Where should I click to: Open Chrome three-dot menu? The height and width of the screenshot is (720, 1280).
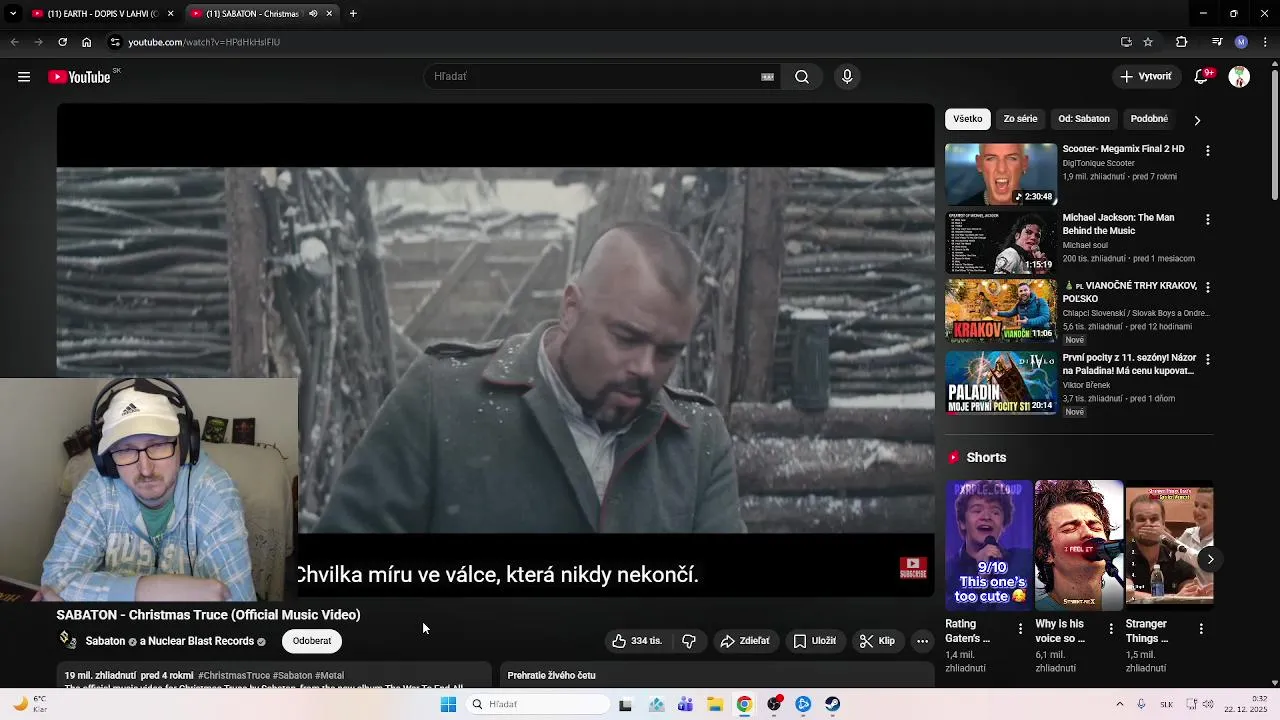1265,42
